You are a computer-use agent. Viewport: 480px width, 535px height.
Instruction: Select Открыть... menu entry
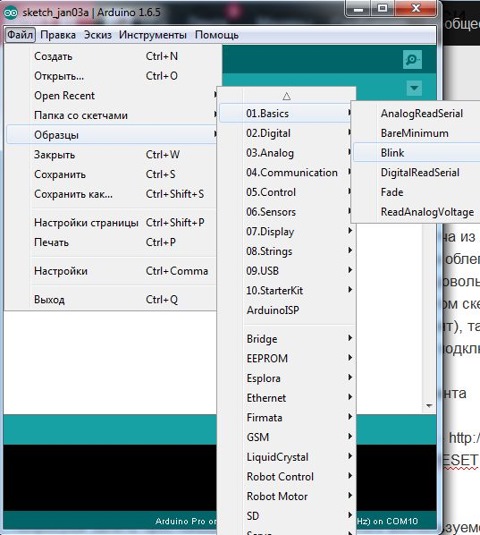112,76
